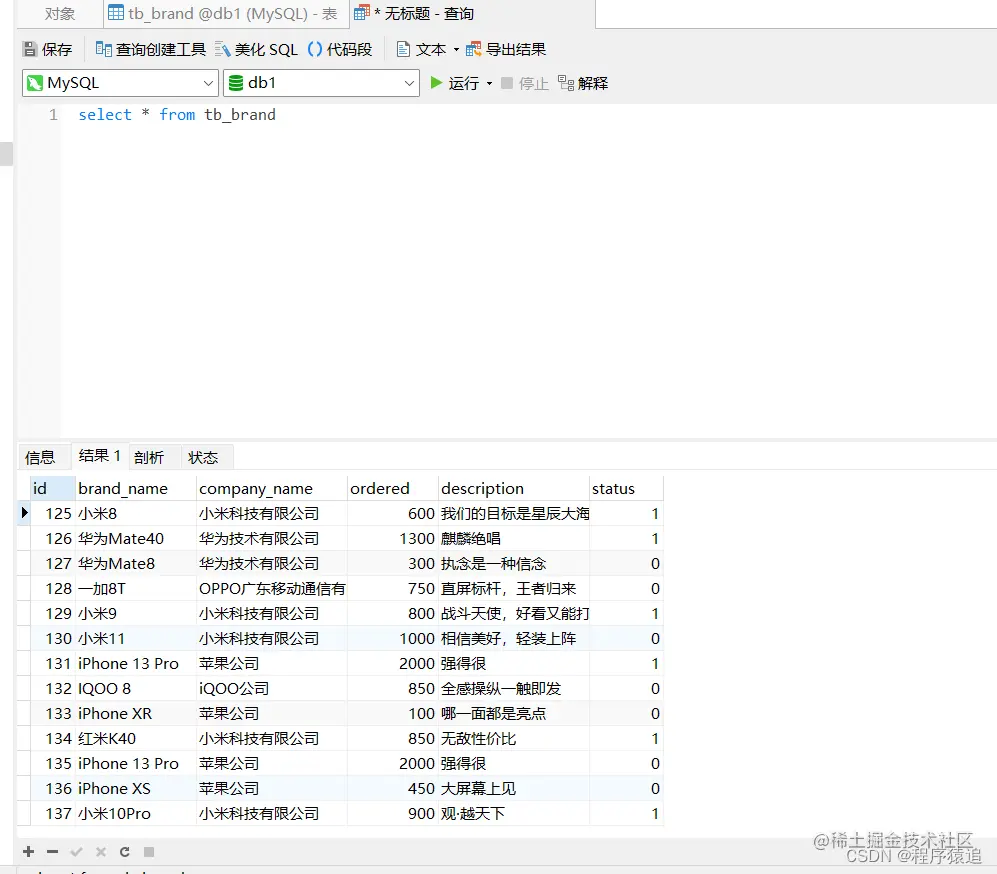The width and height of the screenshot is (997, 874).
Task: Click the cell 一加8T
Action: point(135,588)
